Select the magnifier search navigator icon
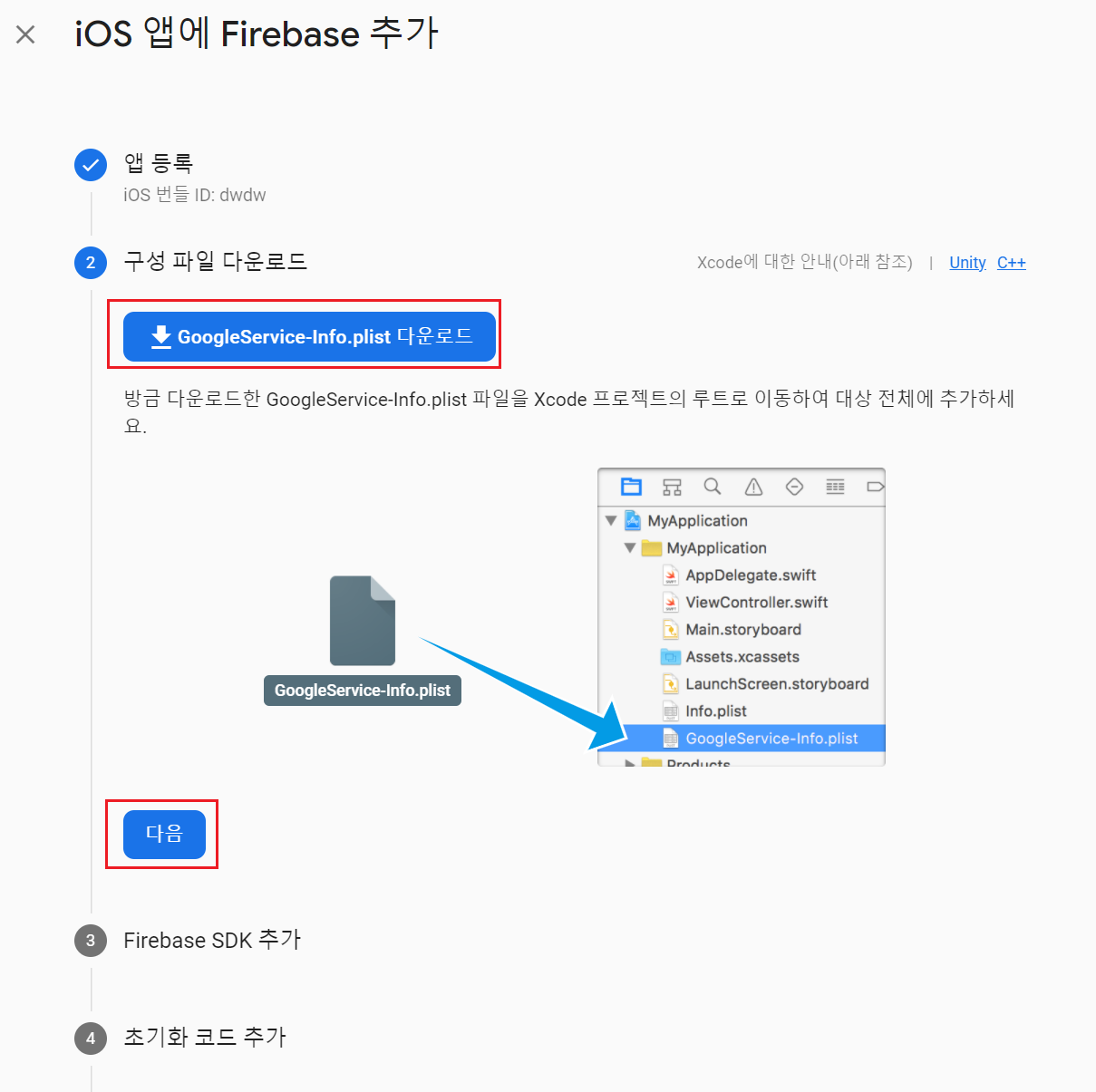Viewport: 1096px width, 1092px height. 713,487
